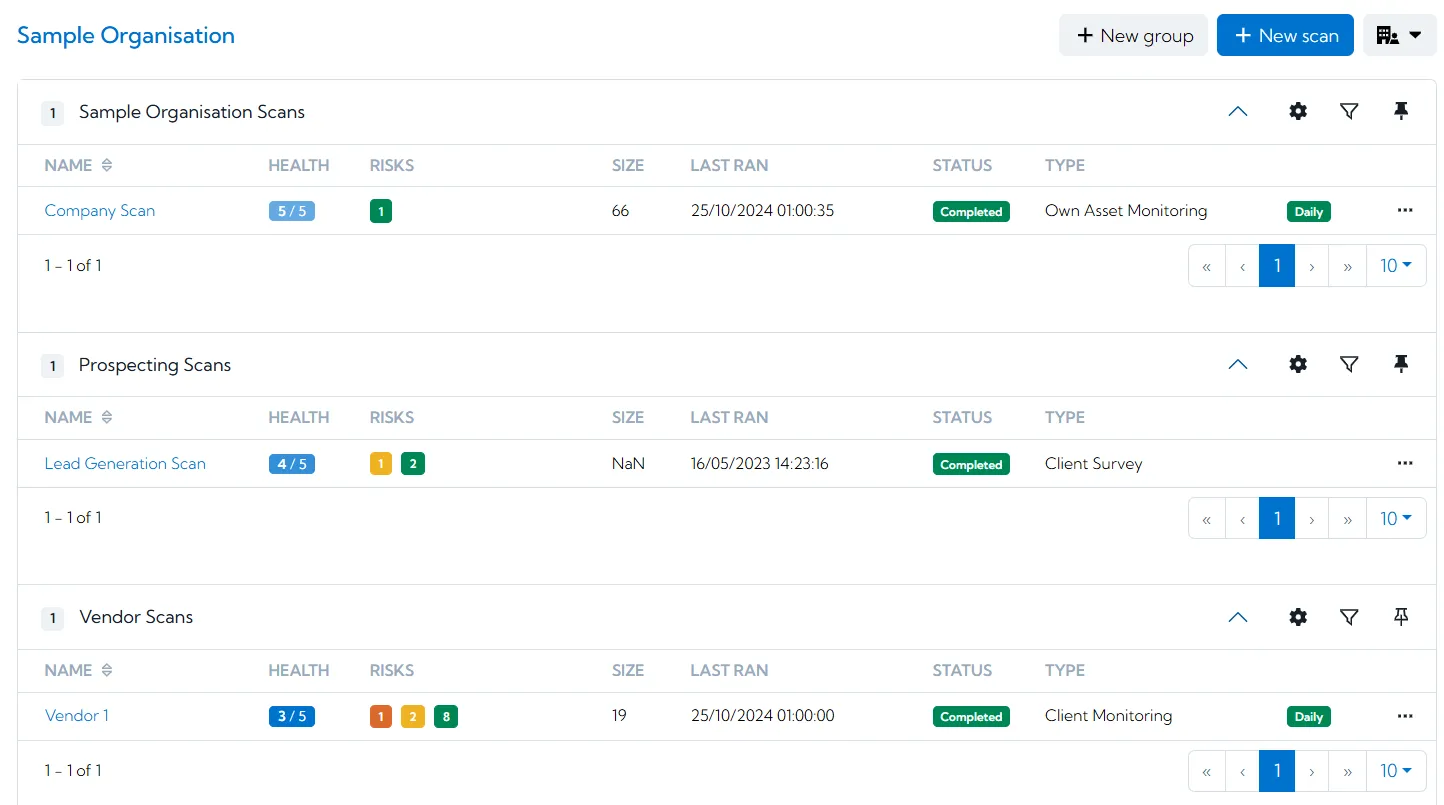Open more options for Company Scan row

coord(1405,211)
